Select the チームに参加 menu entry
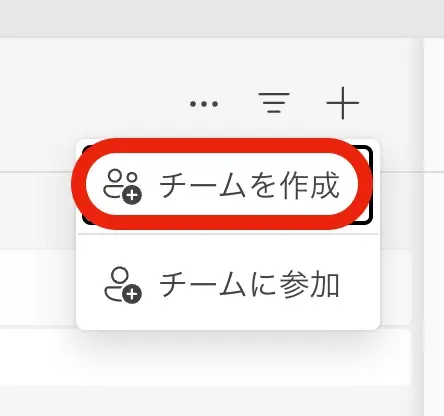The image size is (444, 416). coord(227,284)
